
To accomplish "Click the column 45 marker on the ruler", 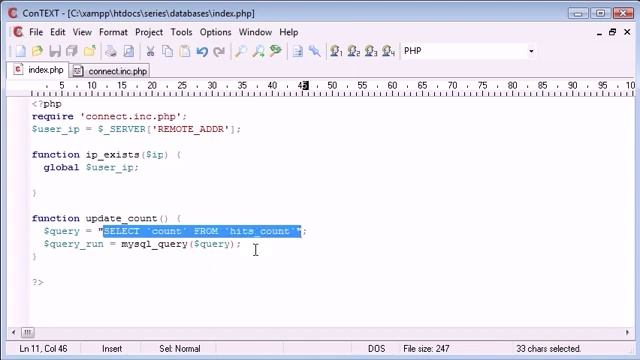I will point(303,86).
